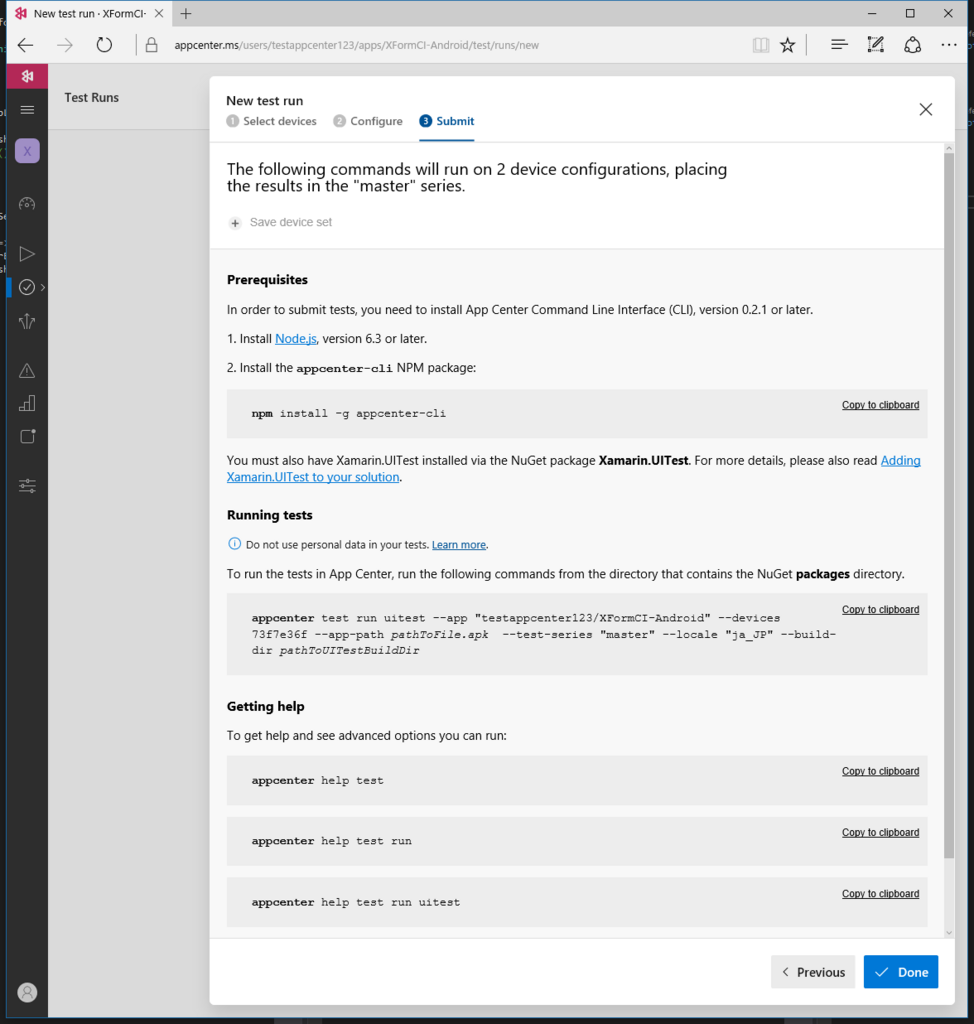Refresh the page with reload icon
The height and width of the screenshot is (1024, 974).
pos(104,45)
